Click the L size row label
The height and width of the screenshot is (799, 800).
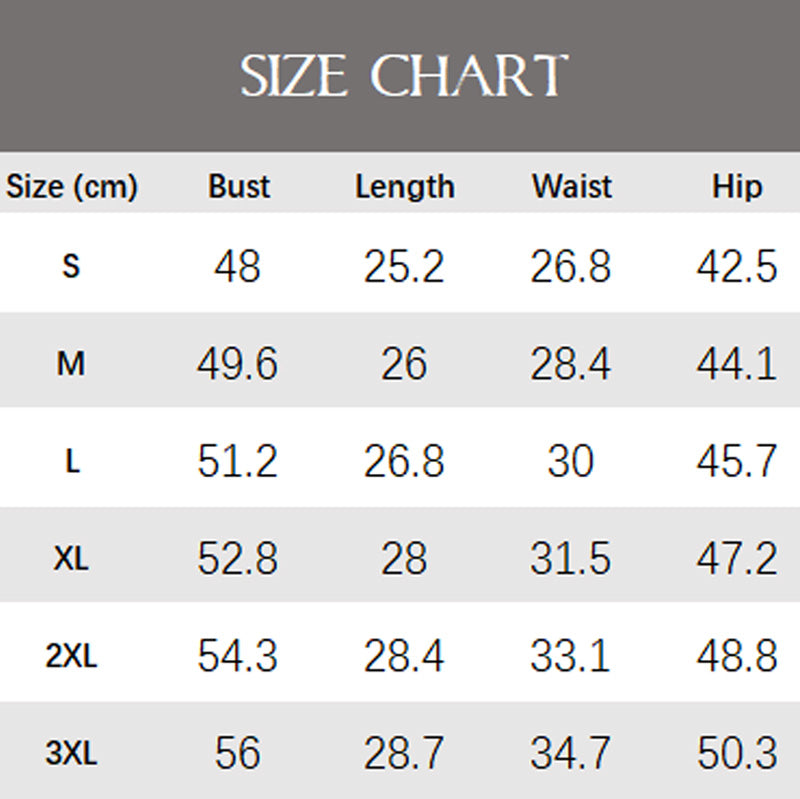(71, 461)
